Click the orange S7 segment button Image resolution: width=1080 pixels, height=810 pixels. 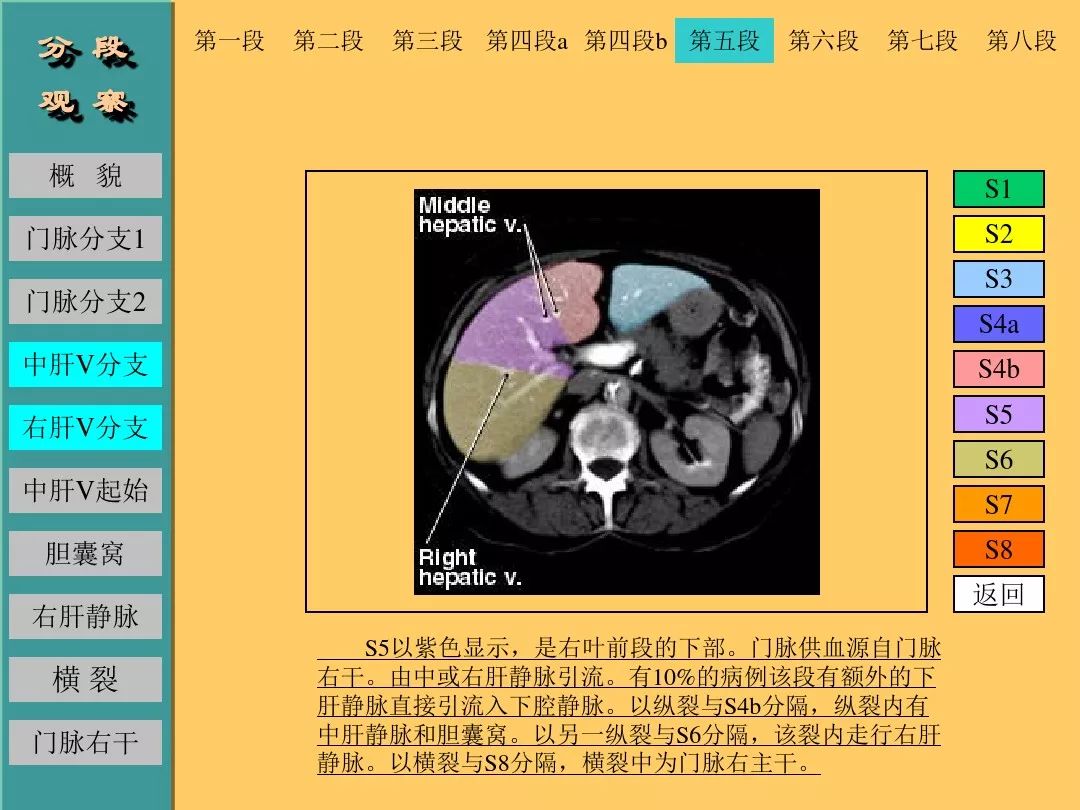(999, 504)
